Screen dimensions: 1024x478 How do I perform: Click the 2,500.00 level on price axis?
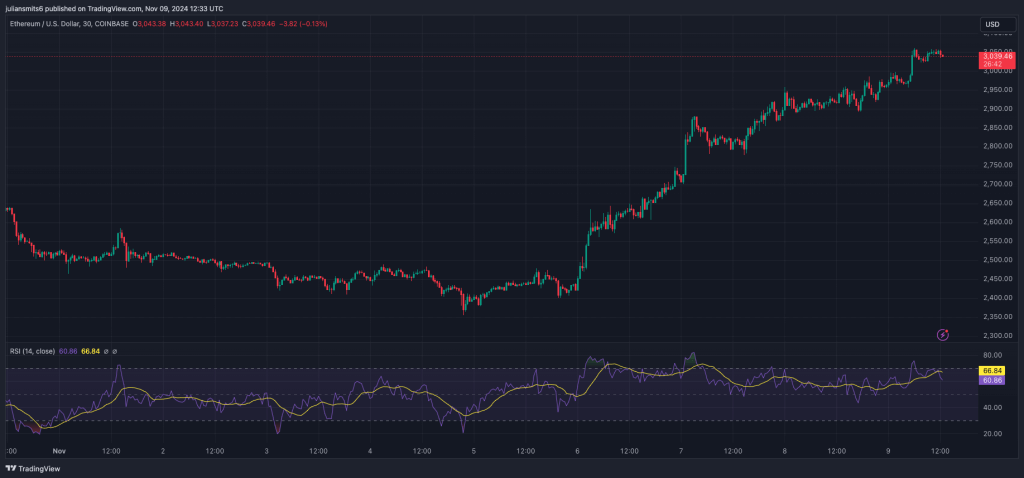[996, 260]
